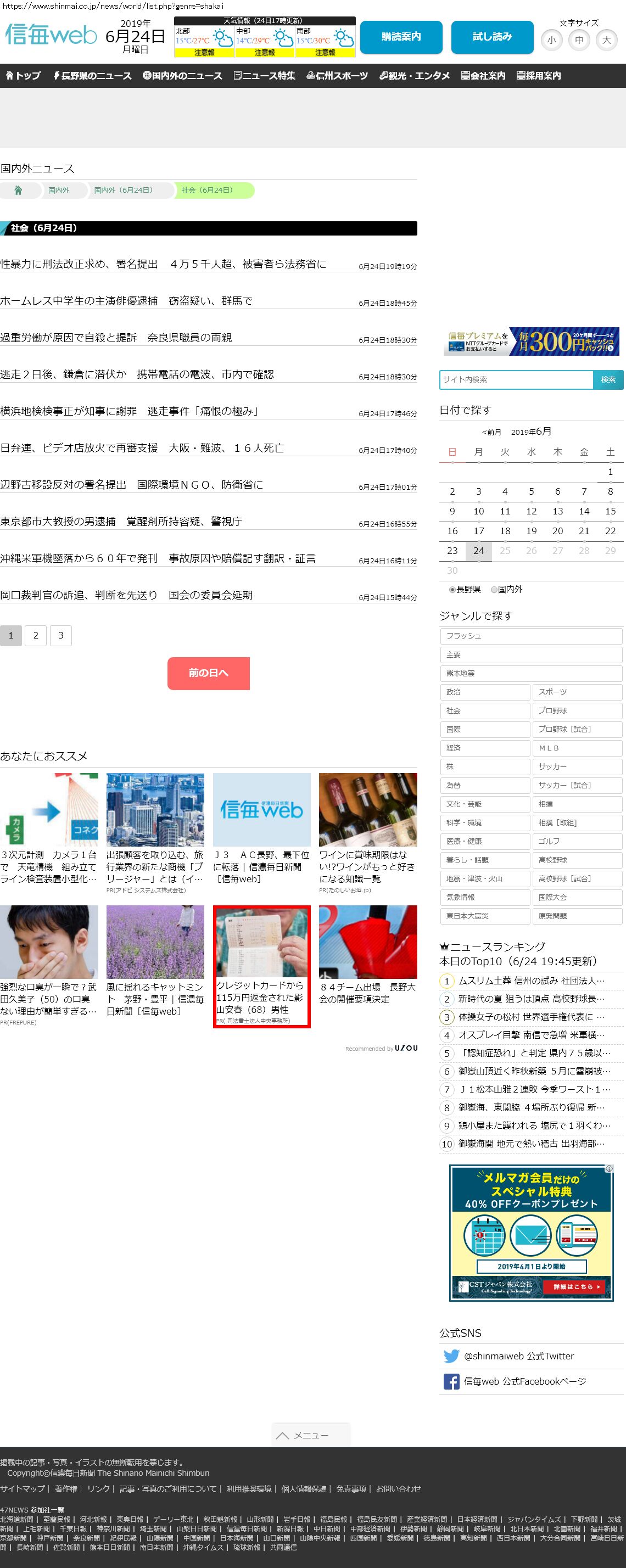Open トップ in navigation bar
The height and width of the screenshot is (1568, 626).
click(x=23, y=75)
